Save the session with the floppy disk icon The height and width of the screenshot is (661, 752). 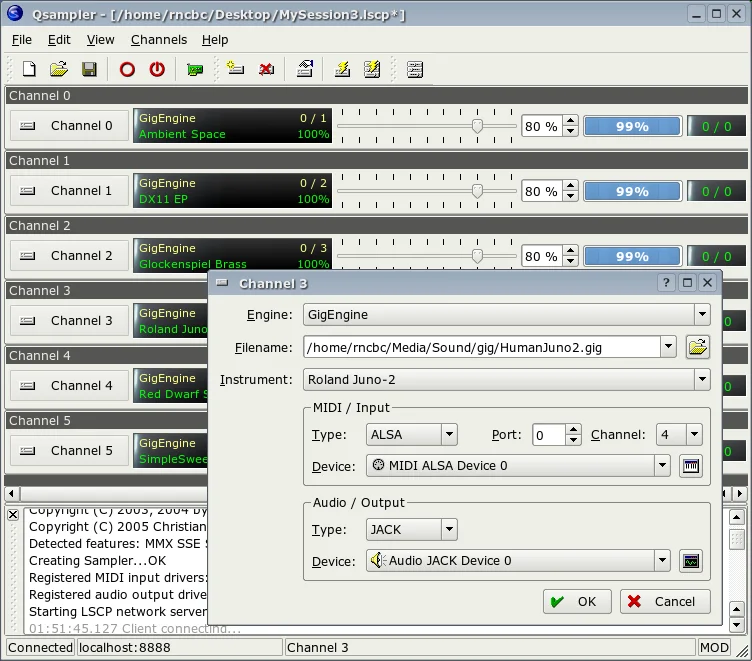[89, 69]
